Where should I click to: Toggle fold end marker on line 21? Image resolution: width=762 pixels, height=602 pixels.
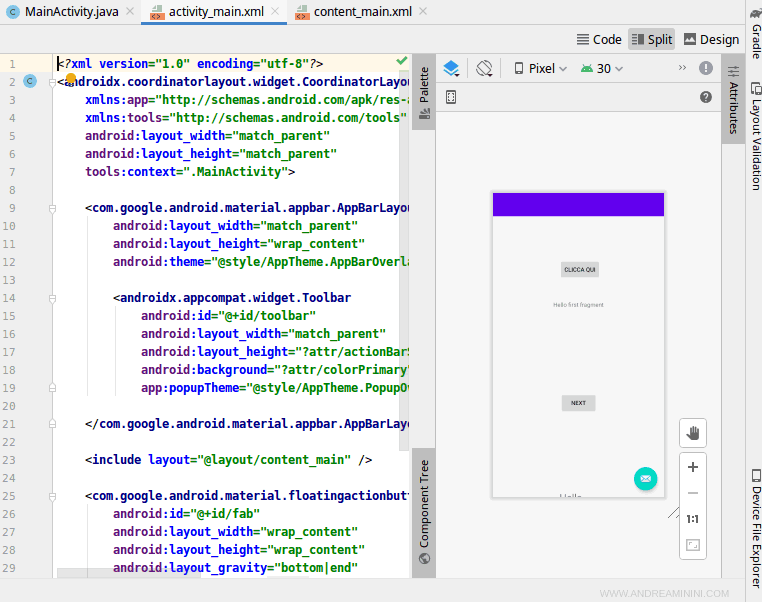pos(52,424)
